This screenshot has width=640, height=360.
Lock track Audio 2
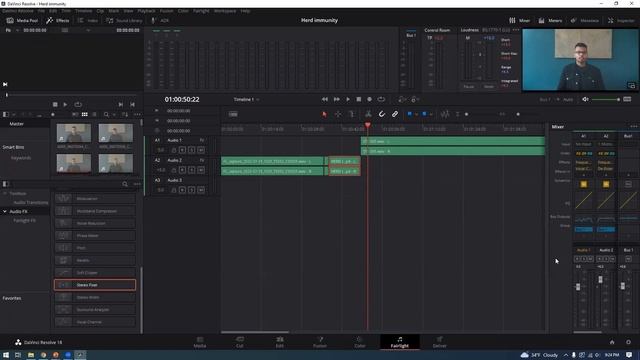[x=174, y=170]
